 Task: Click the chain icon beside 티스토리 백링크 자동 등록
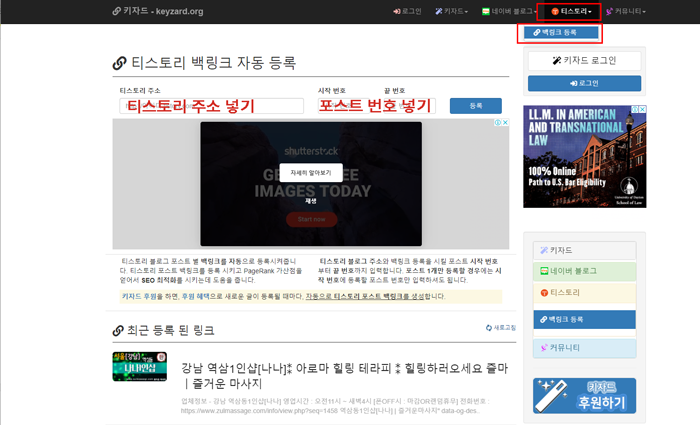point(119,63)
